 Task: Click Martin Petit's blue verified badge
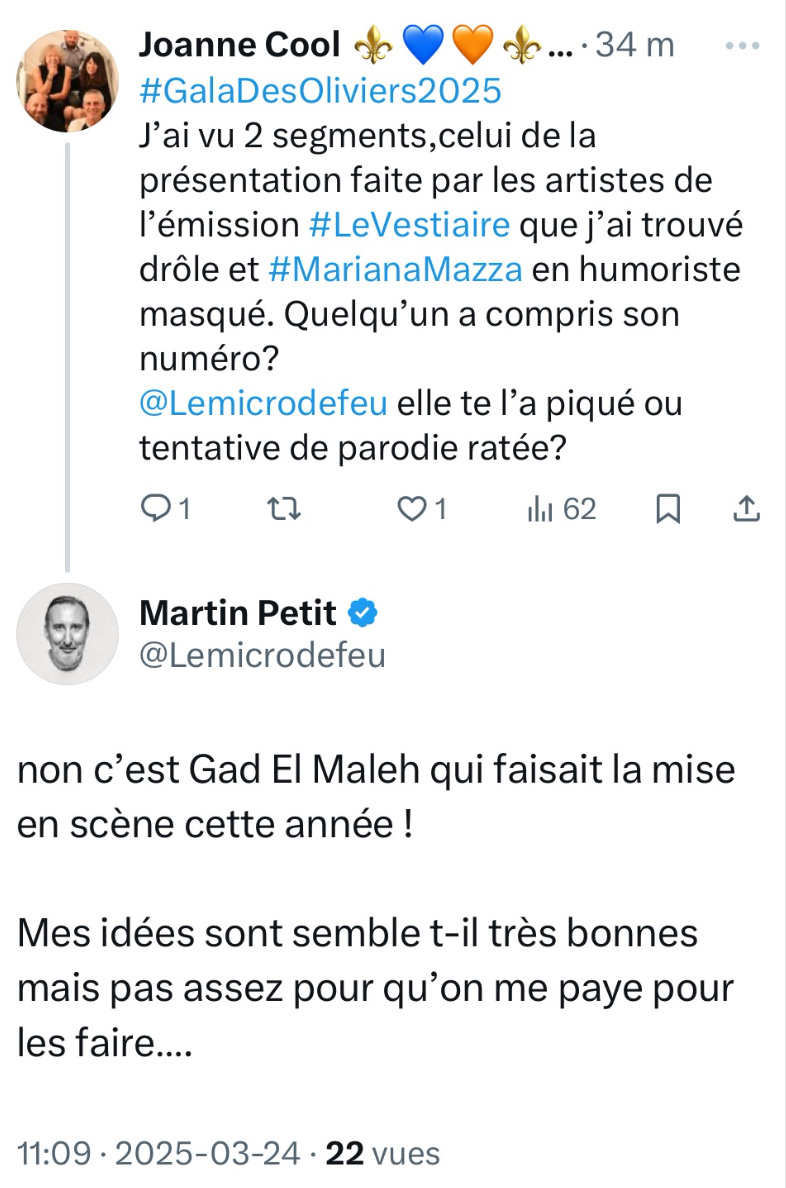click(362, 612)
